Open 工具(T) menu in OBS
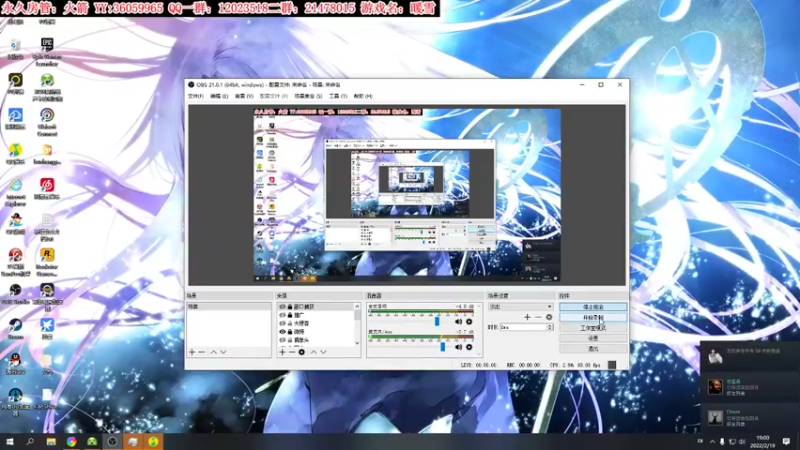 [338, 96]
